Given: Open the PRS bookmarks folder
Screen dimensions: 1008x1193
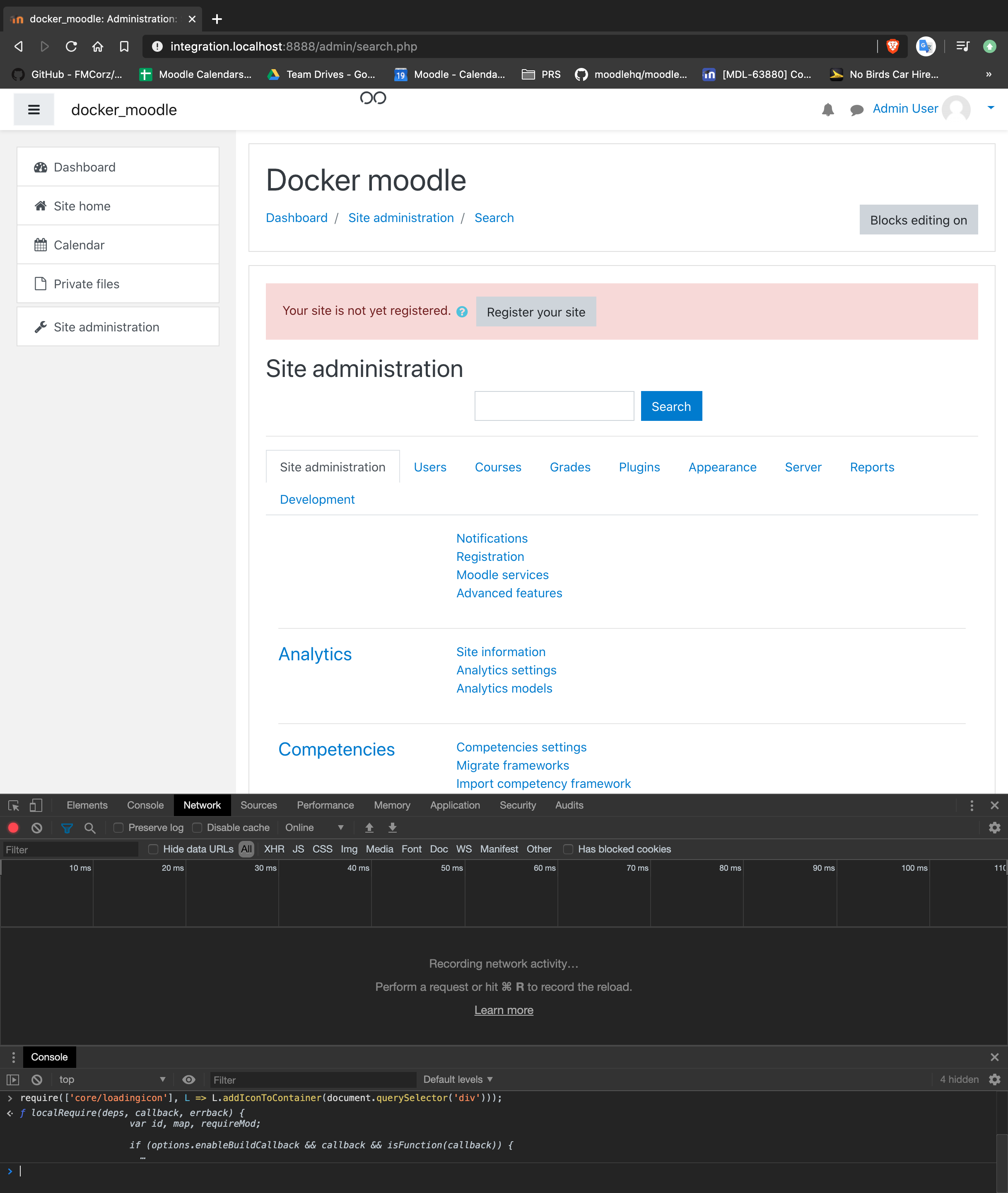Looking at the screenshot, I should tap(541, 74).
